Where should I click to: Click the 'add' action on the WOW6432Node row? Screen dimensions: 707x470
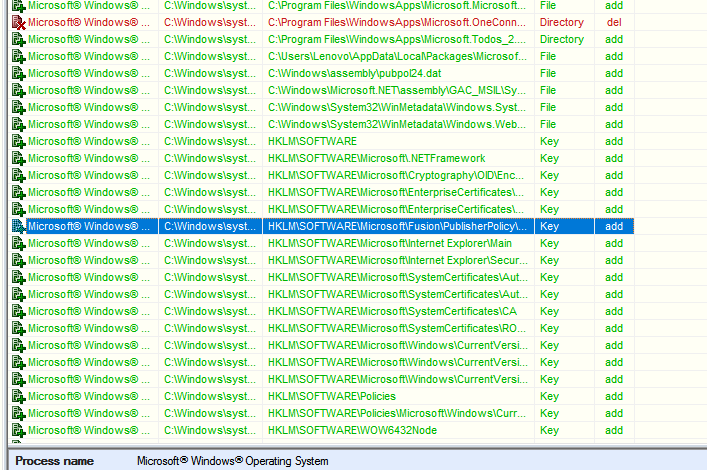click(x=614, y=430)
